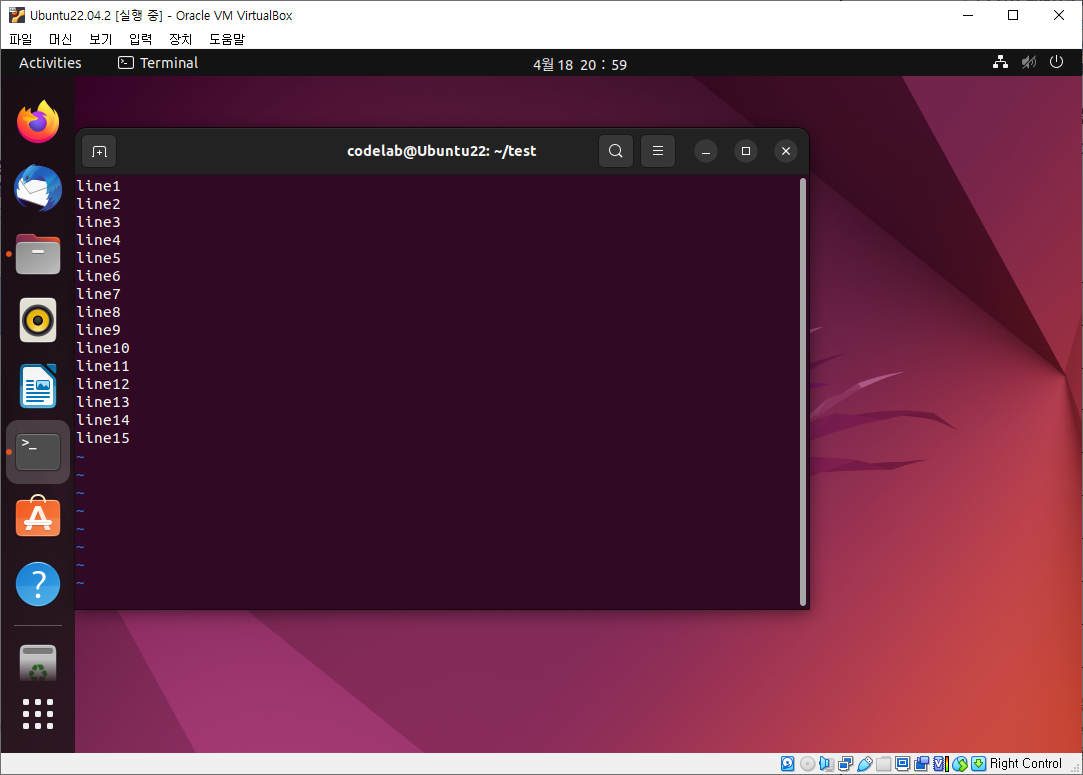Open the power system menu
The image size is (1083, 775).
click(1057, 62)
